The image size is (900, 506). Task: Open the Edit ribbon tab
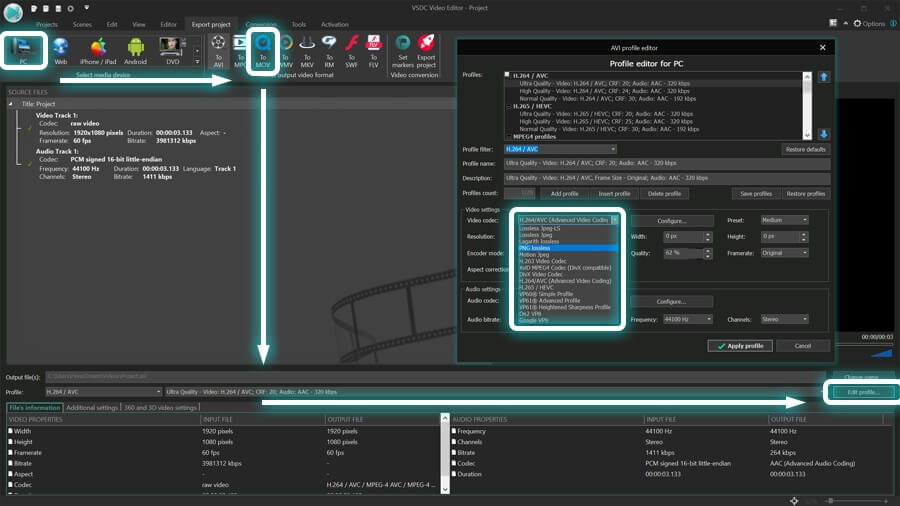click(x=112, y=25)
